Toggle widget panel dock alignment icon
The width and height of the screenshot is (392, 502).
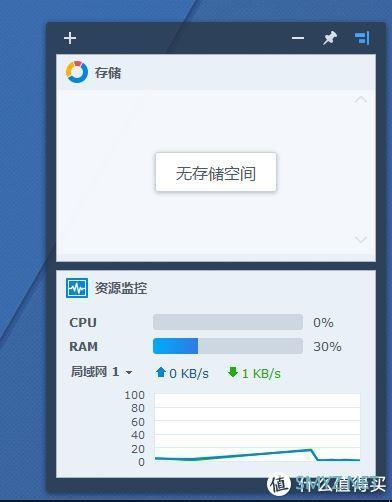coord(362,38)
